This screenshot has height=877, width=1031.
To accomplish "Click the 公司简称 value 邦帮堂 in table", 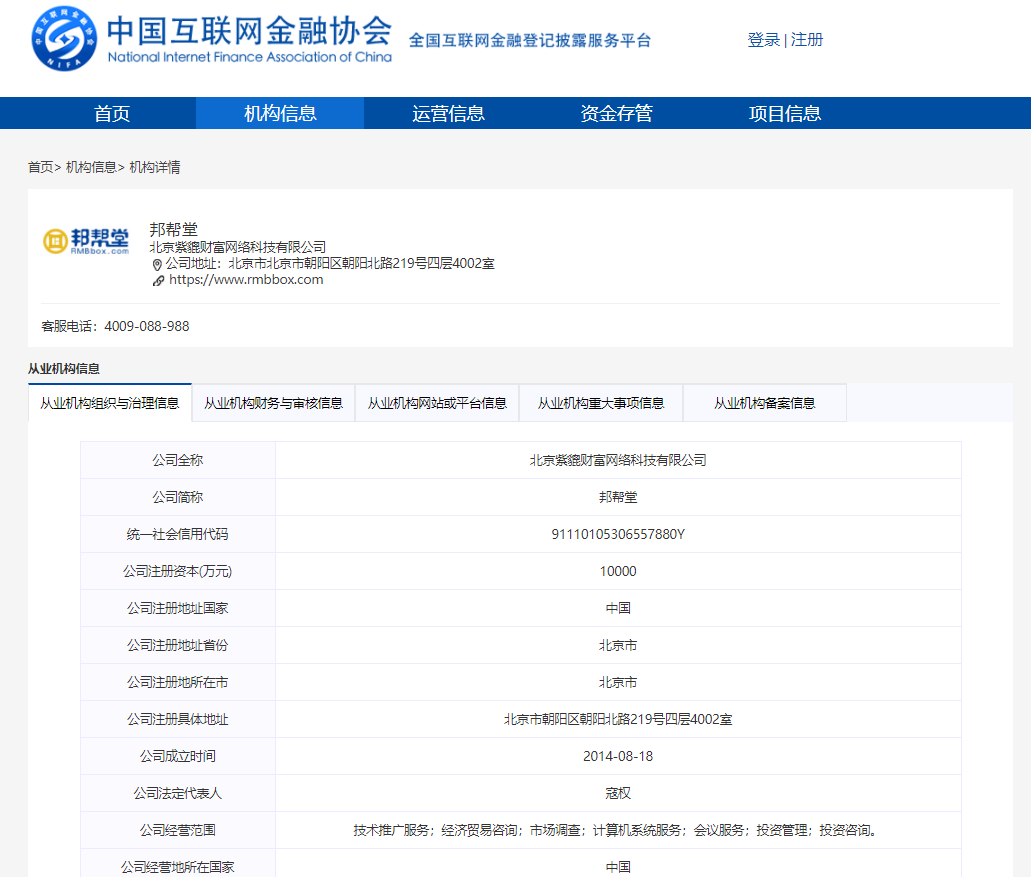I will [x=618, y=497].
